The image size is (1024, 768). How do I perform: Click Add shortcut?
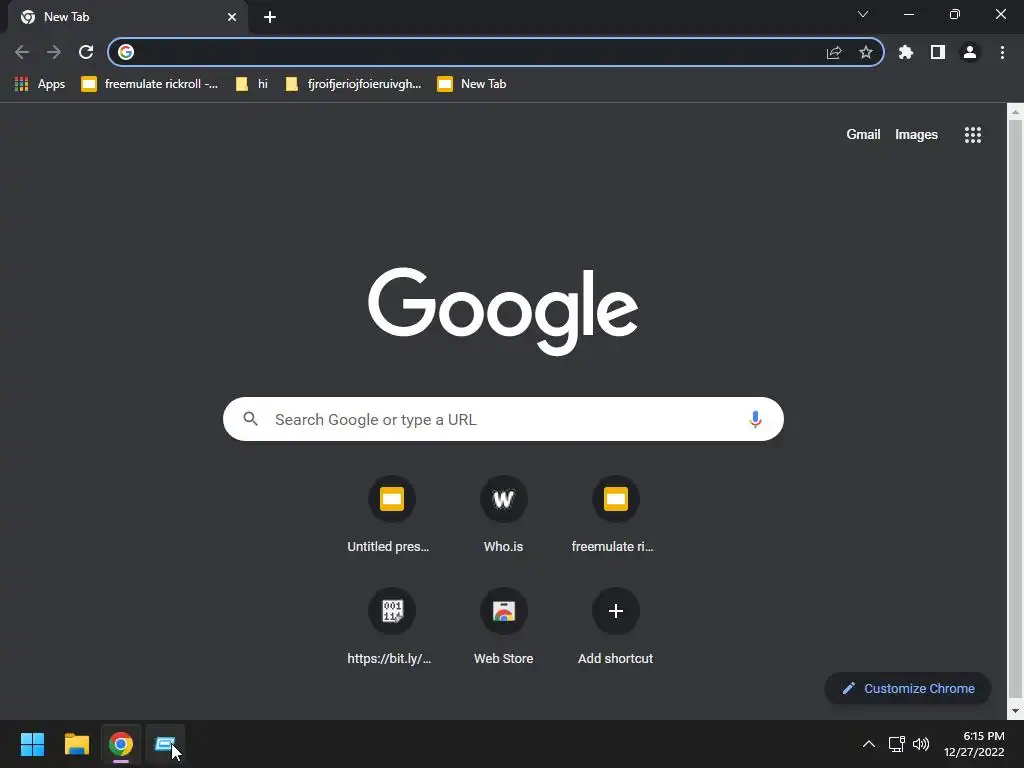coord(615,628)
